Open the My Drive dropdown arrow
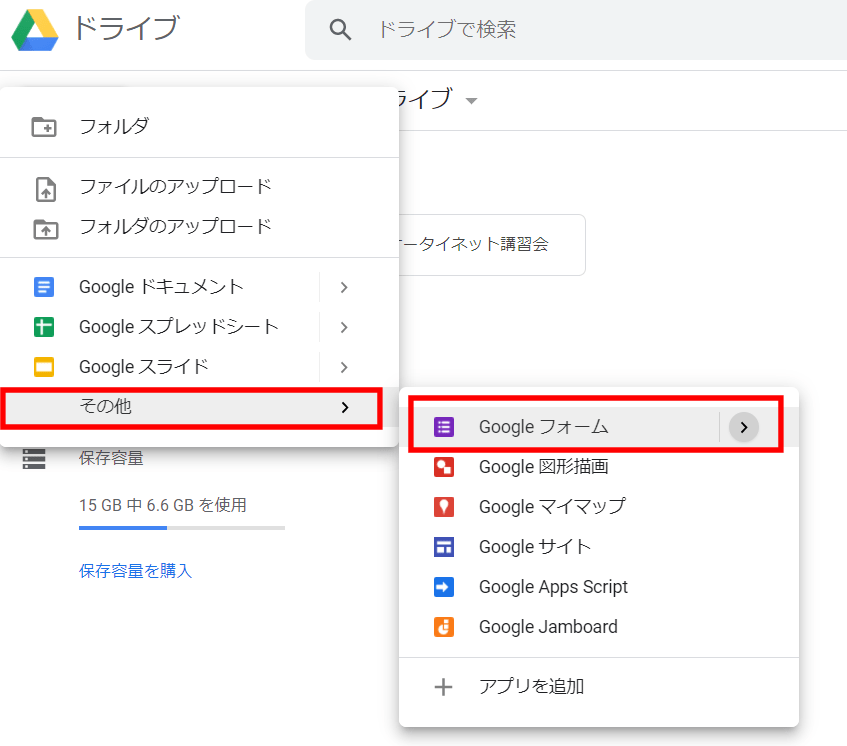The height and width of the screenshot is (746, 847). 472,101
